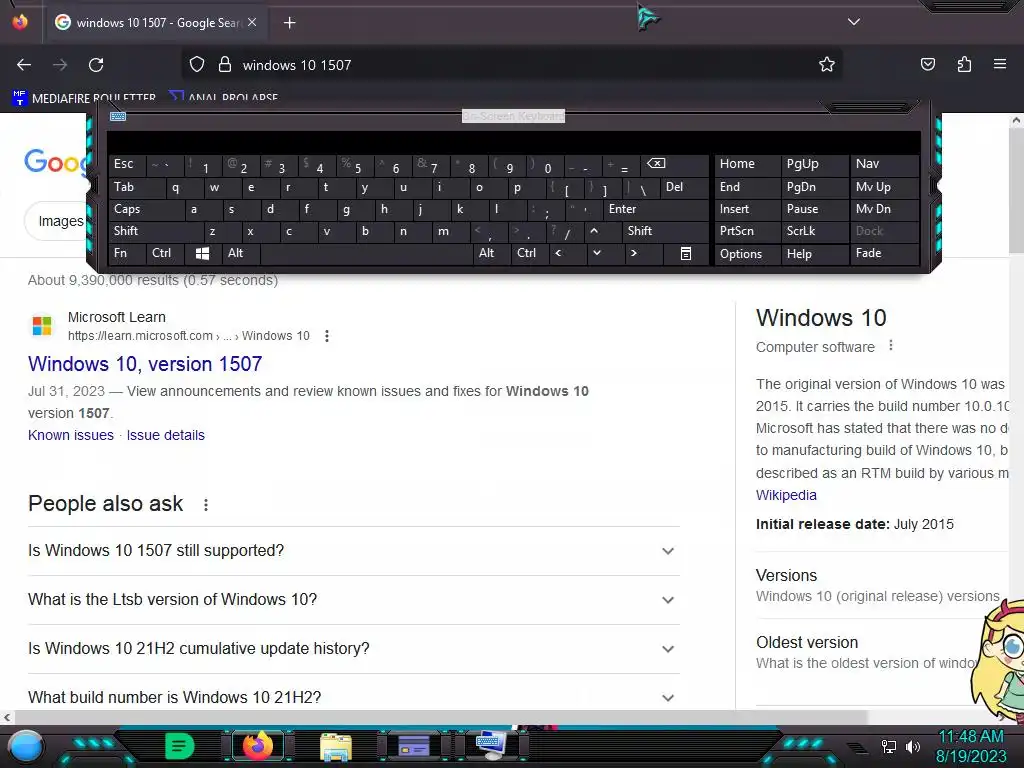Click the Windows logo key on On-Screen Keyboard
1024x768 pixels.
pos(202,253)
